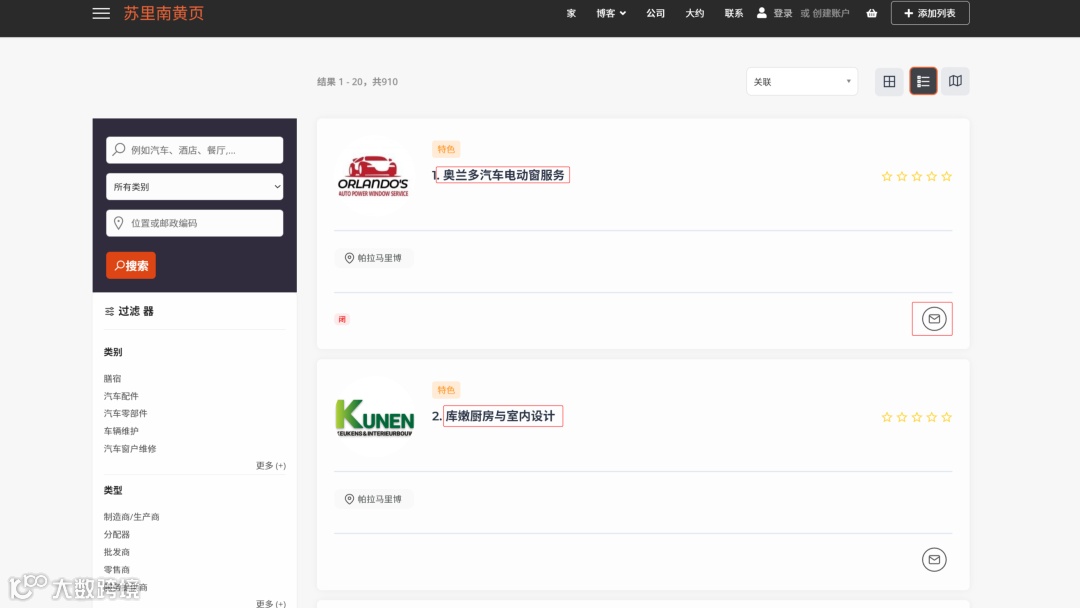Click the mail icon for 奥兰多 listing
The height and width of the screenshot is (608, 1080).
click(934, 319)
